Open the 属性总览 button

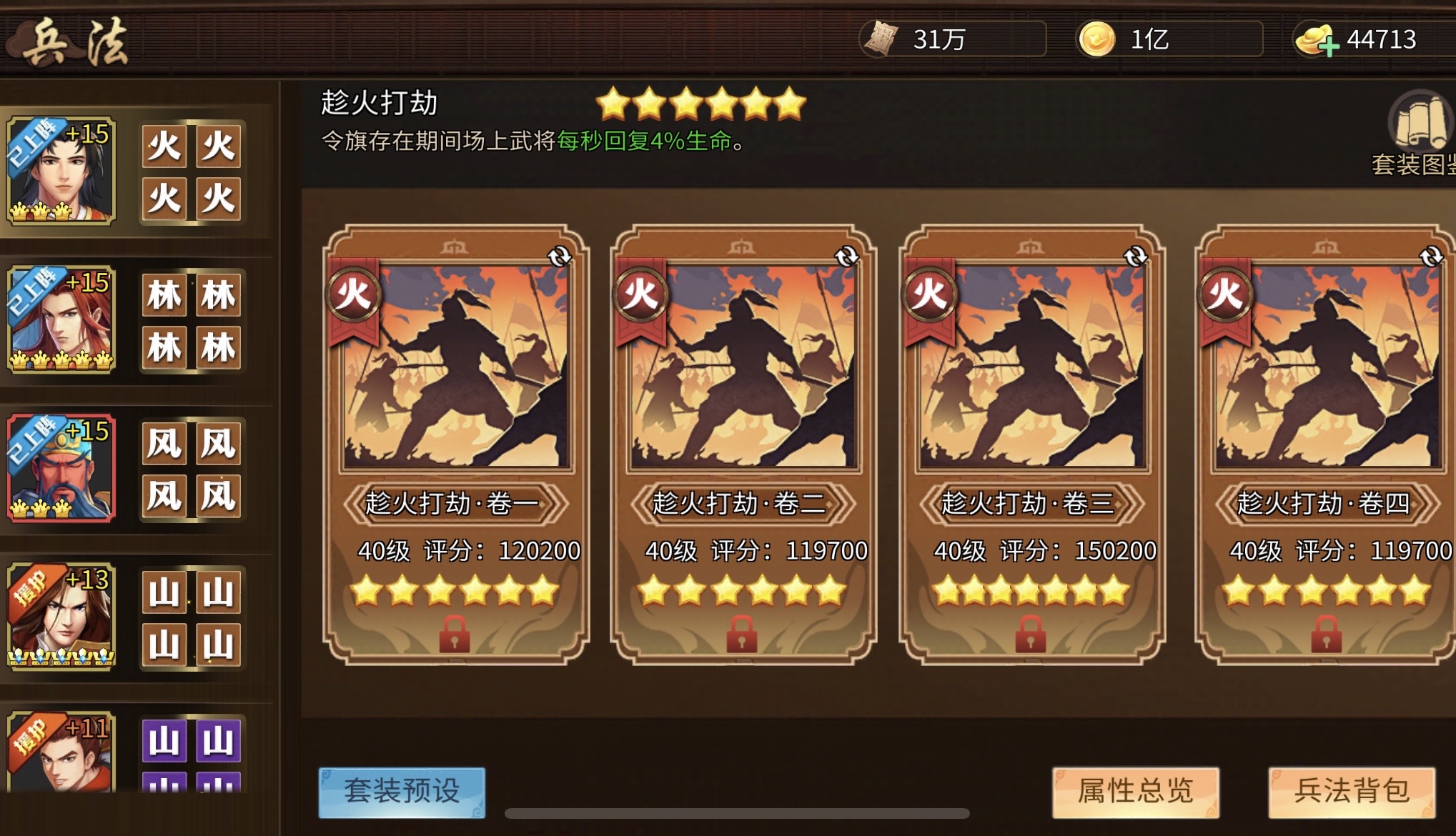1136,792
